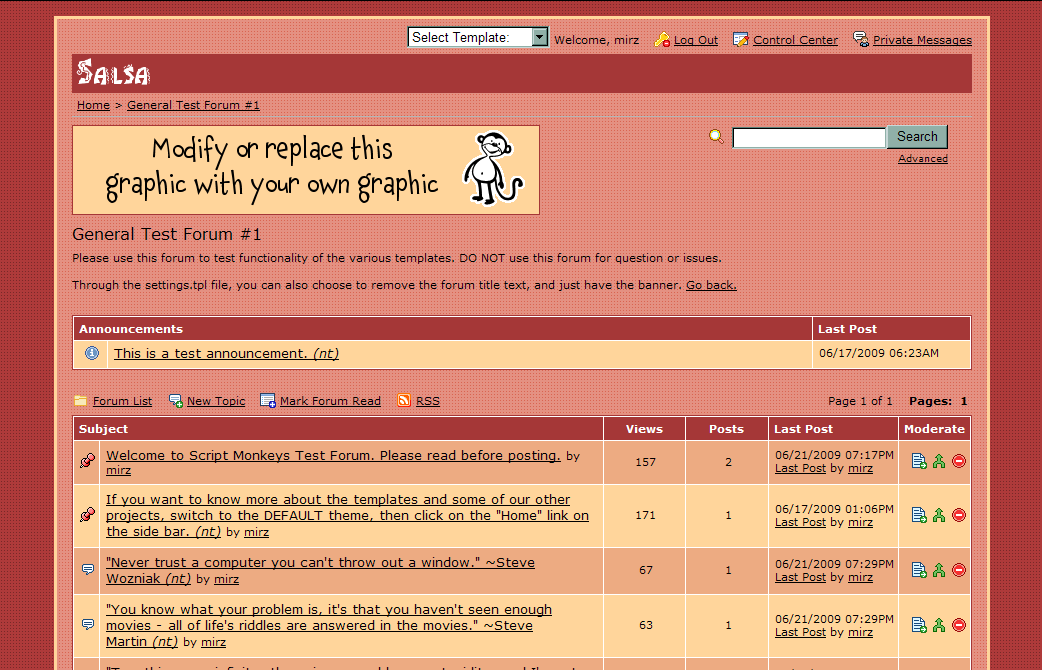Click the move topic icon for the Welcome topic
1042x670 pixels.
[919, 461]
